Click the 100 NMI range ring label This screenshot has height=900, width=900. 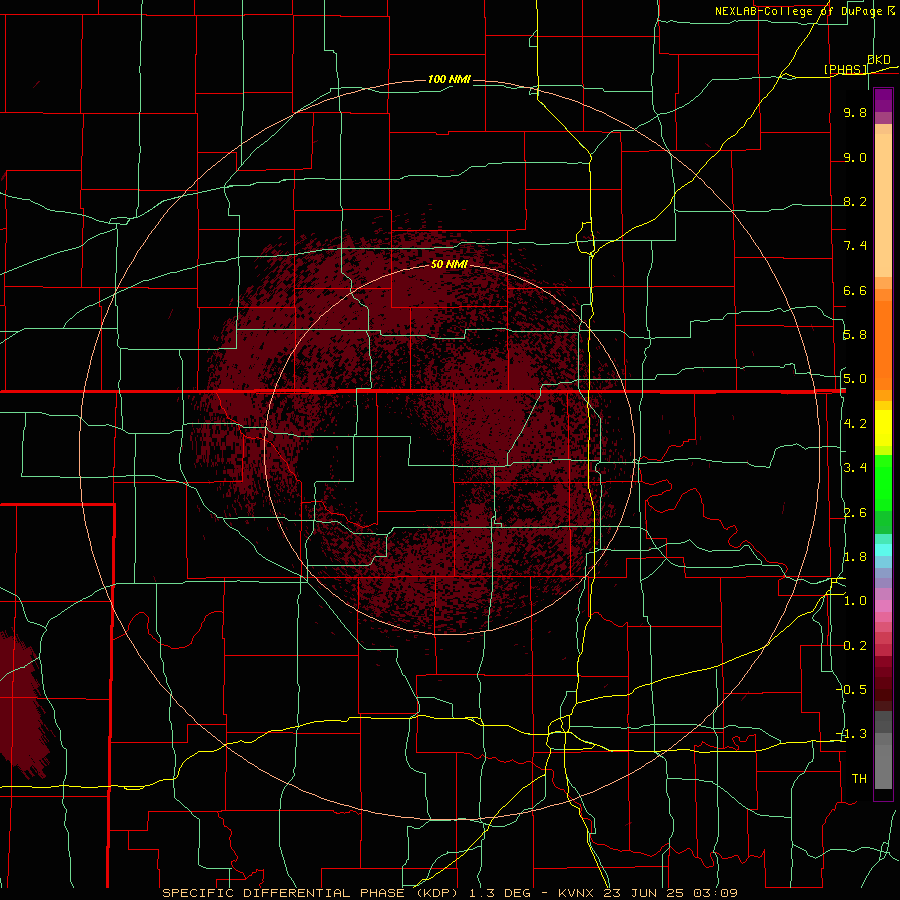(x=449, y=79)
